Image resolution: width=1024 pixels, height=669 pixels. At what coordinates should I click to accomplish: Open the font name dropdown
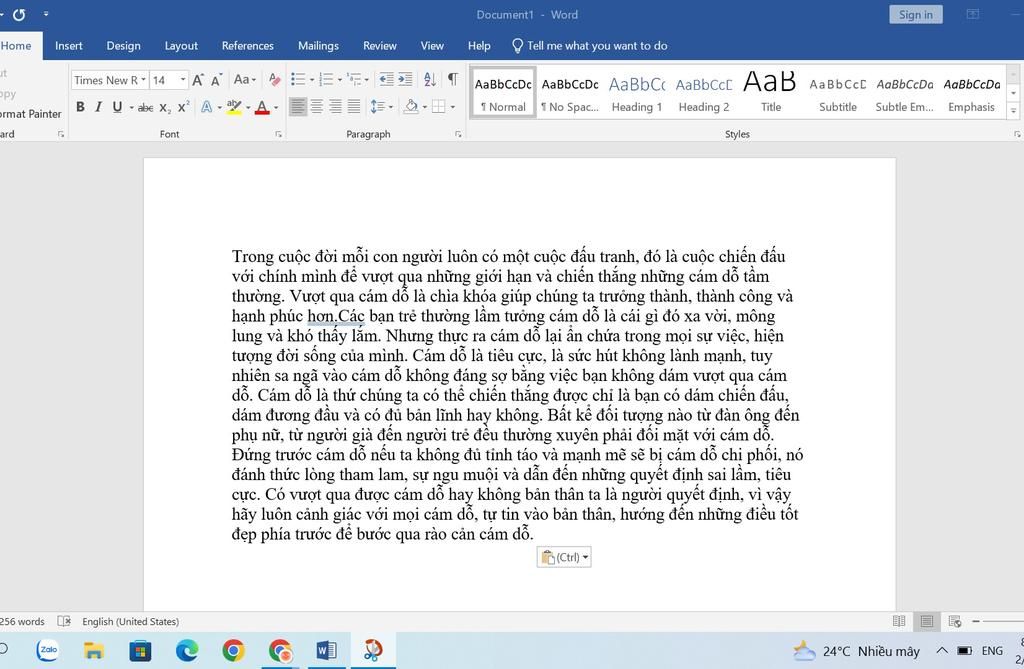[x=143, y=80]
